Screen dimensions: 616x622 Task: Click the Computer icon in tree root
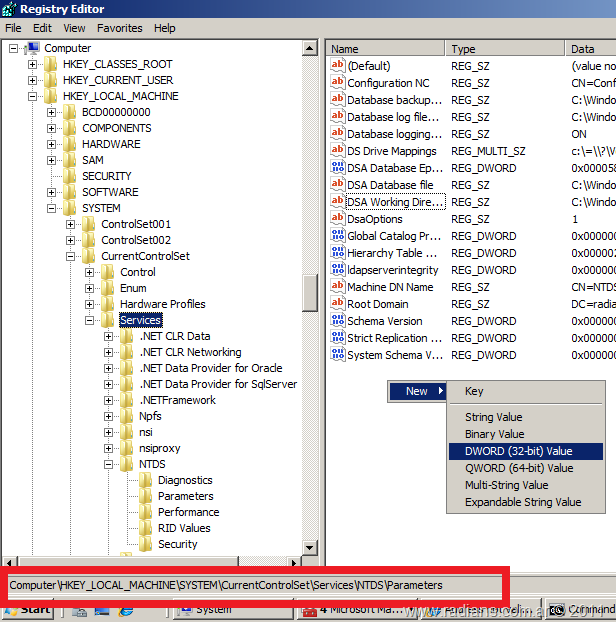pyautogui.click(x=33, y=48)
